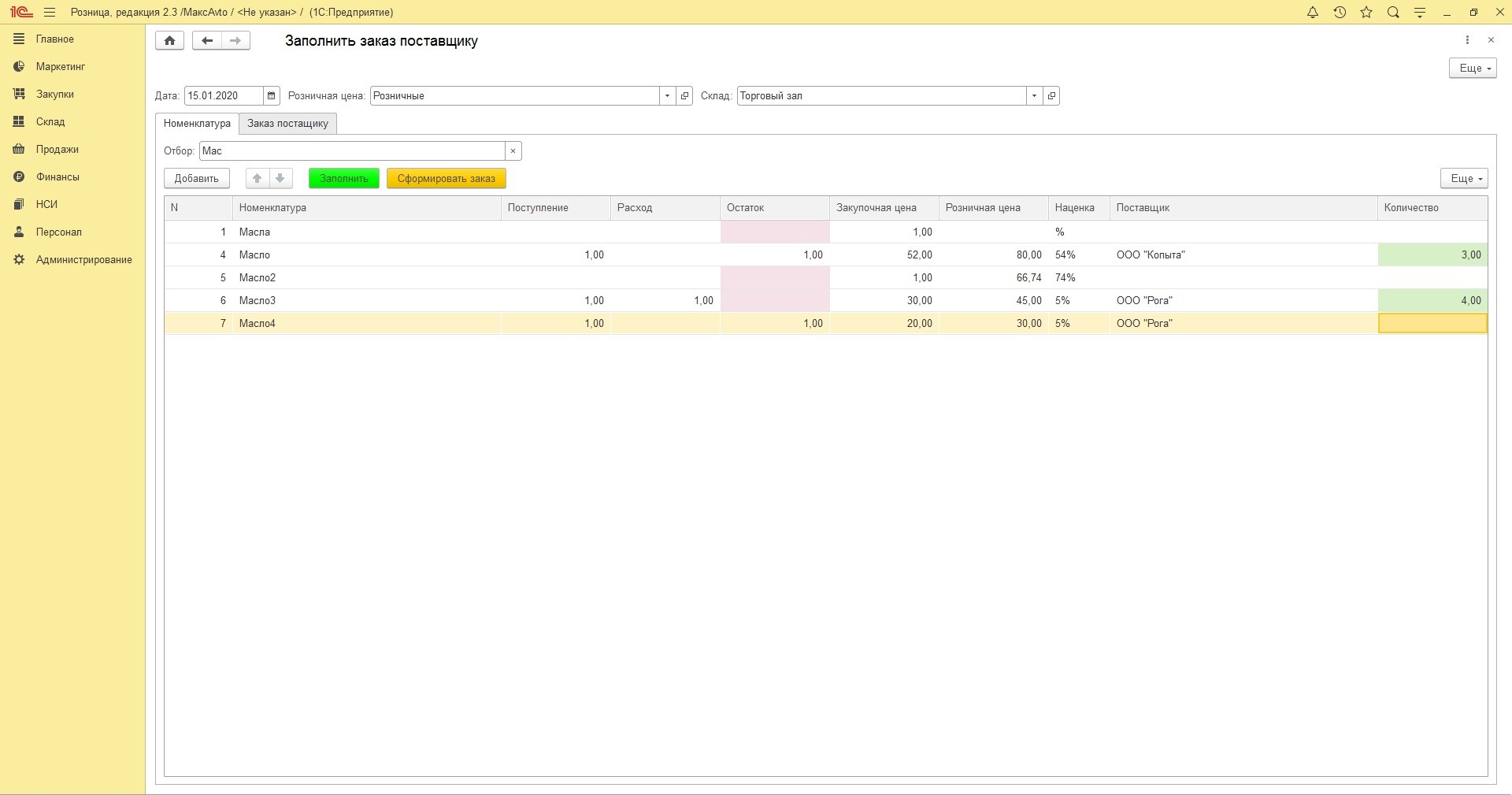Image resolution: width=1512 pixels, height=795 pixels.
Task: Sort by Количество column header
Action: point(1432,208)
